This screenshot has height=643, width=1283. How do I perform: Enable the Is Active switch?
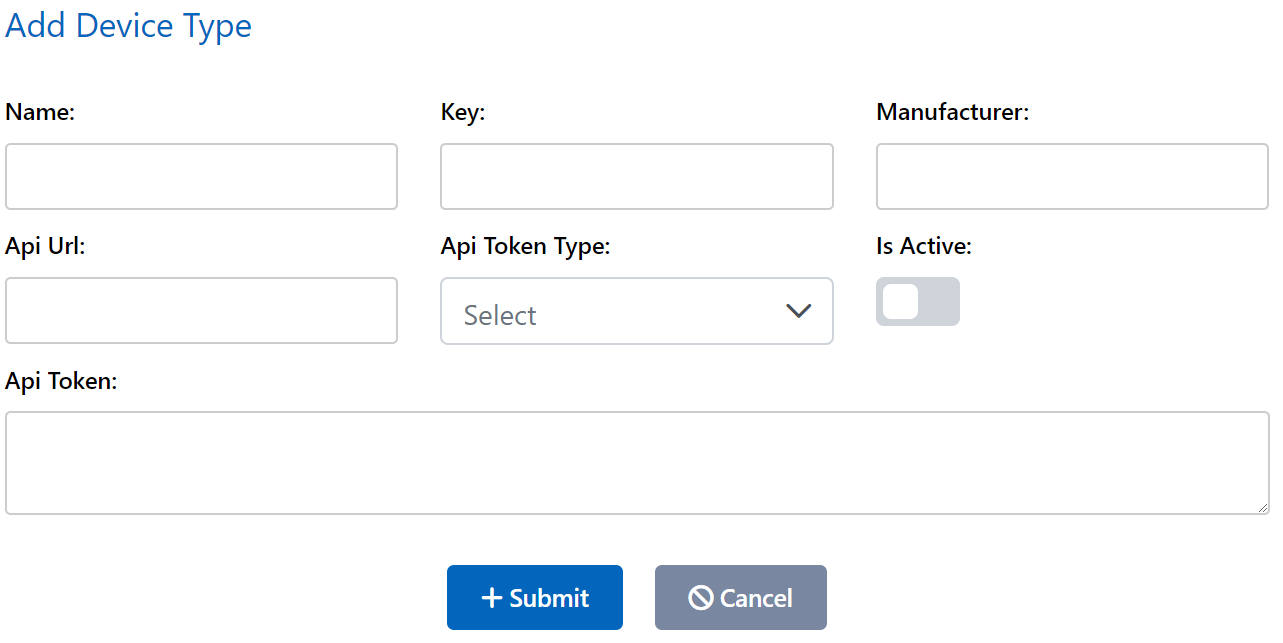pyautogui.click(x=917, y=301)
